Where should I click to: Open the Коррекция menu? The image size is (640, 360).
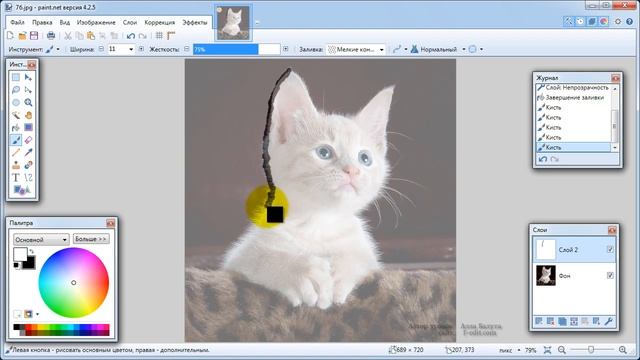click(160, 22)
